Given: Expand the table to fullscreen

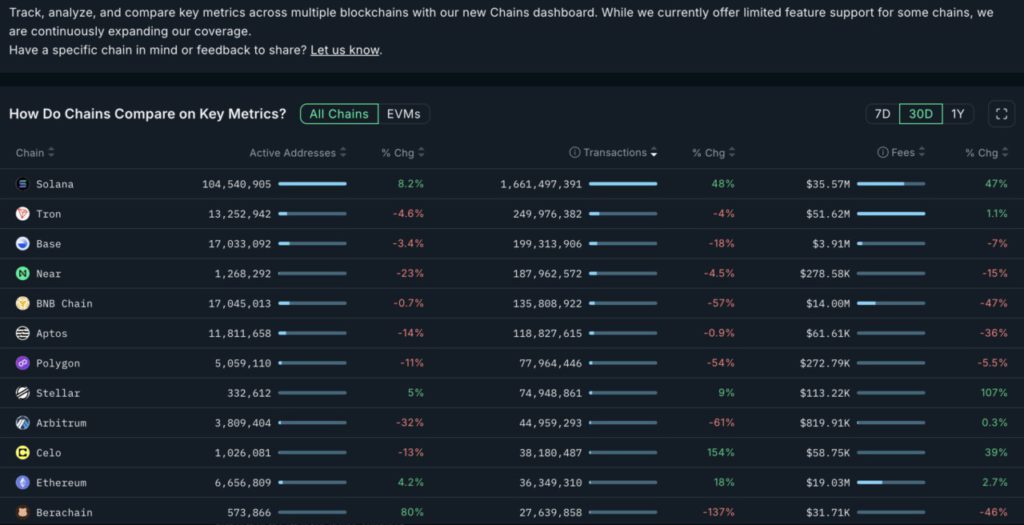Looking at the screenshot, I should pyautogui.click(x=1001, y=114).
